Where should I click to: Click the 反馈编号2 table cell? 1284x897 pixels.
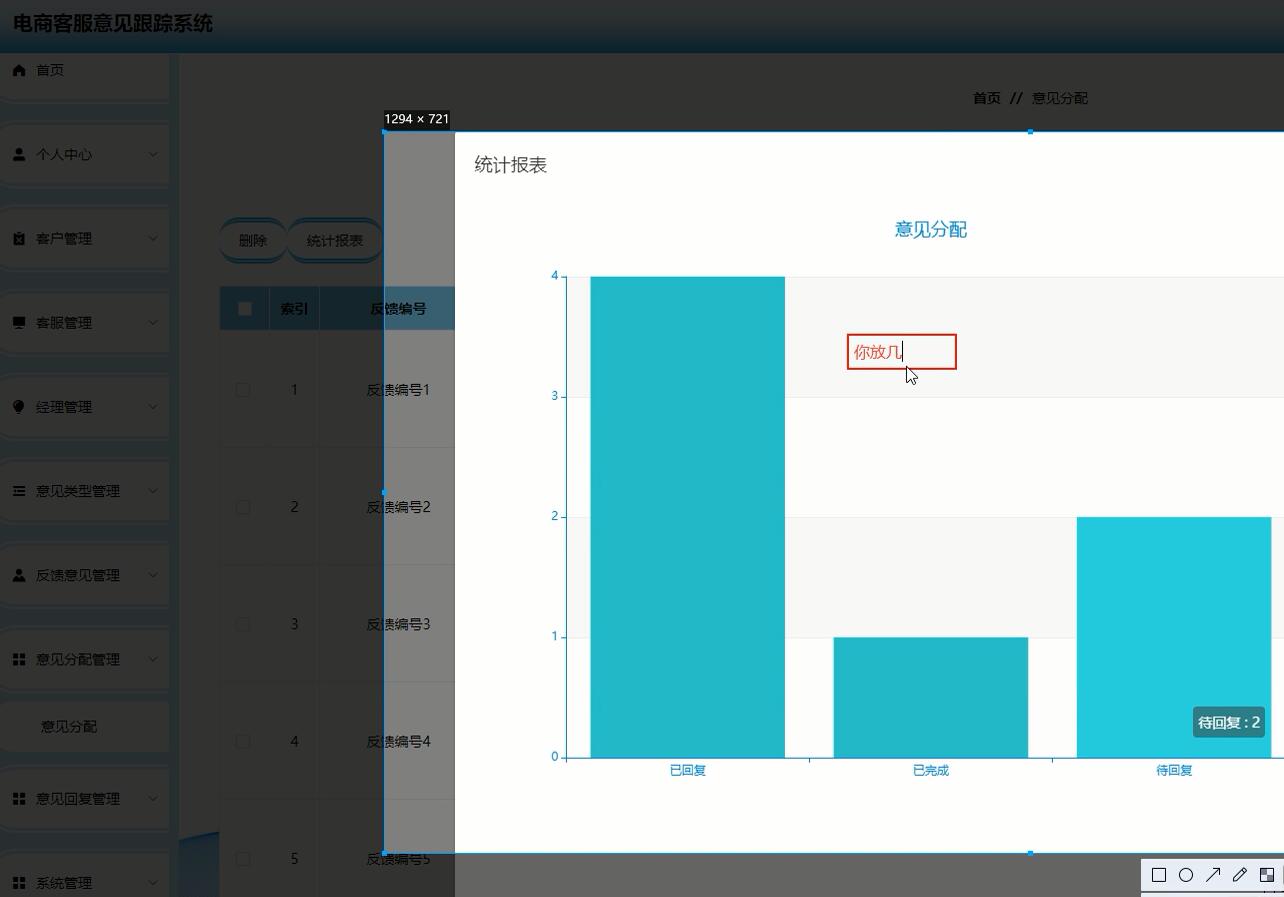(x=398, y=507)
